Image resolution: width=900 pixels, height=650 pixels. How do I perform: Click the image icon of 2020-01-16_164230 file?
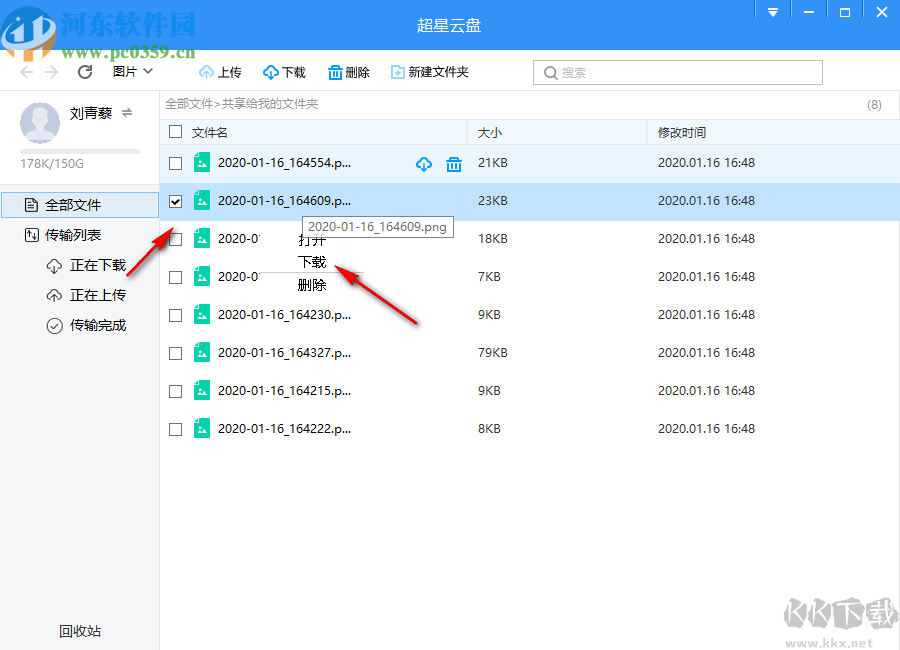(x=202, y=315)
